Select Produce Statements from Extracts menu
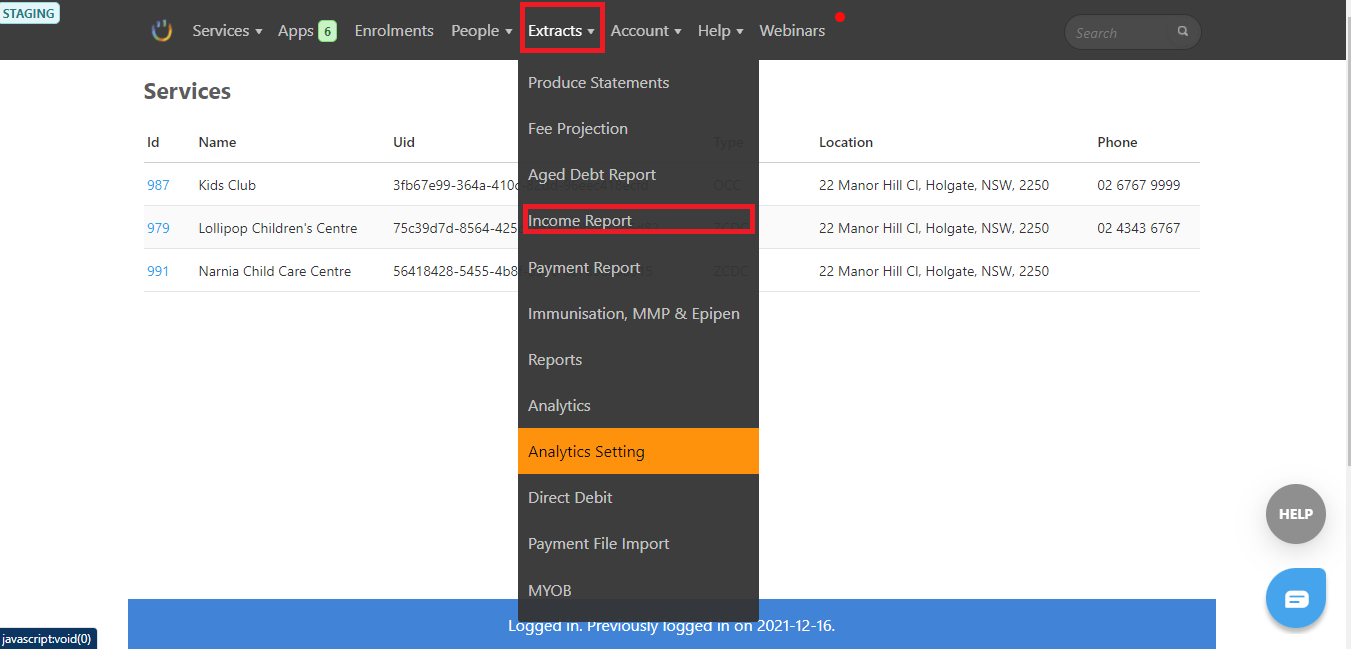 pos(638,83)
